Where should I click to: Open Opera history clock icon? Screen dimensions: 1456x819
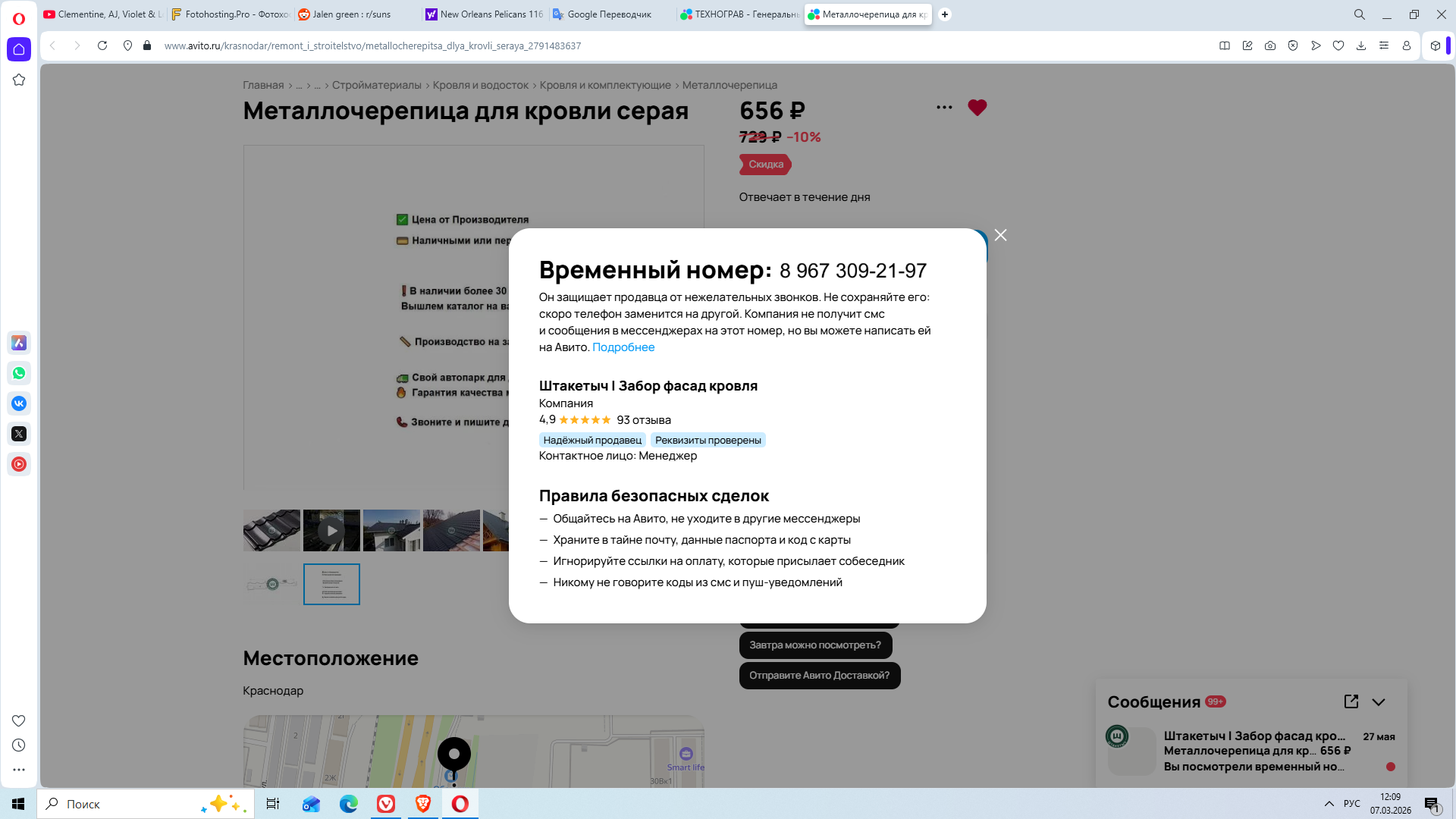coord(19,745)
